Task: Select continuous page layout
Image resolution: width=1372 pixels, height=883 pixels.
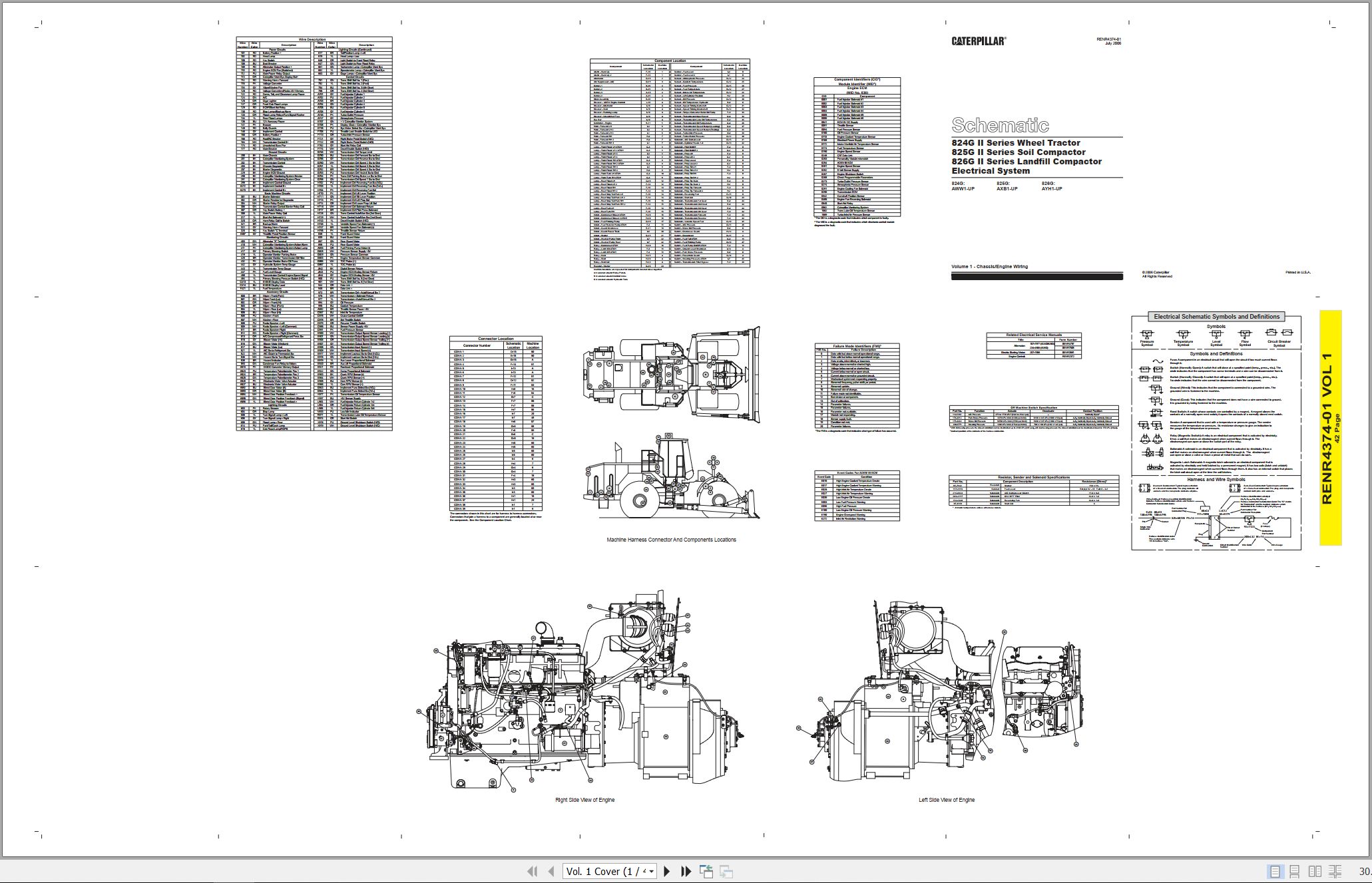Action: coord(1295,871)
